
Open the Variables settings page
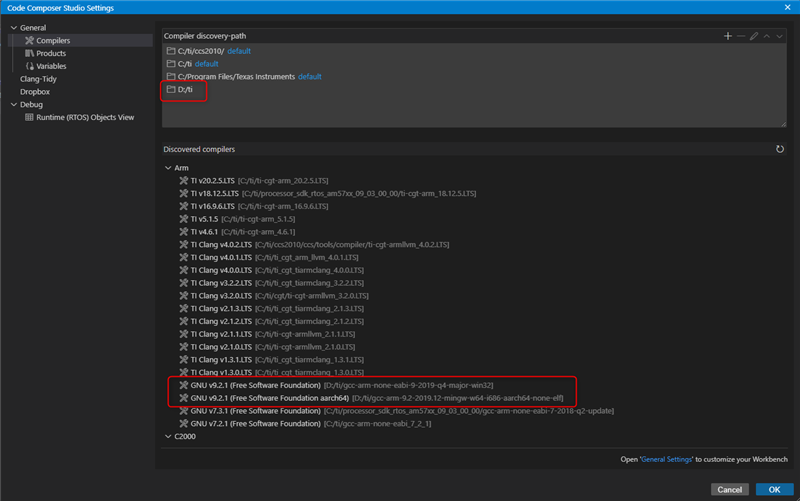click(x=51, y=66)
